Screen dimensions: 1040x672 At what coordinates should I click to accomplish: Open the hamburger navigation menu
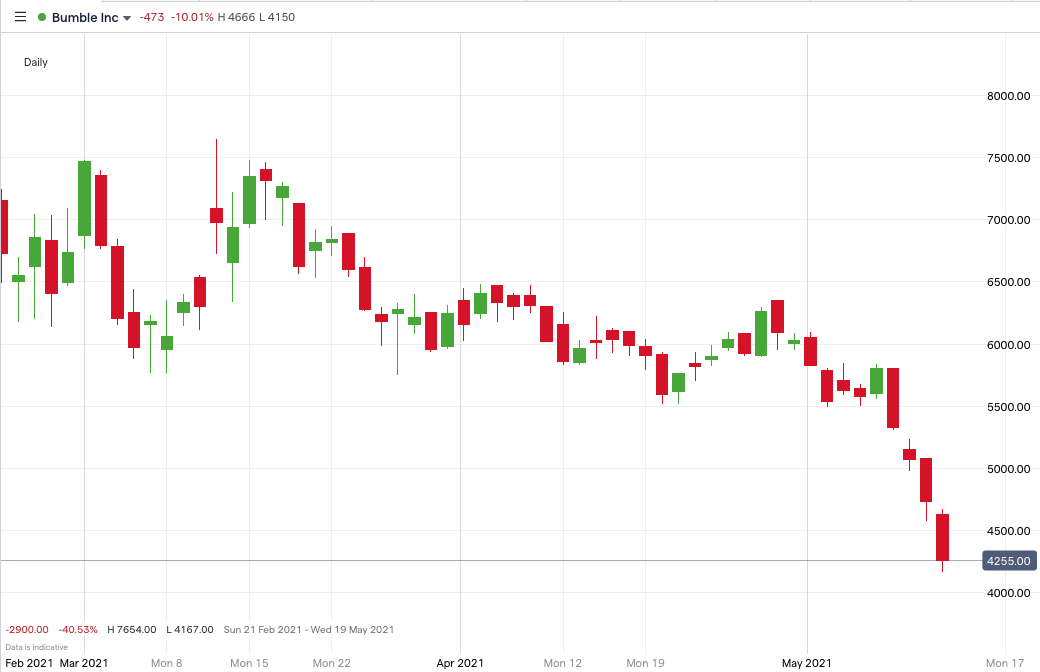(x=20, y=16)
